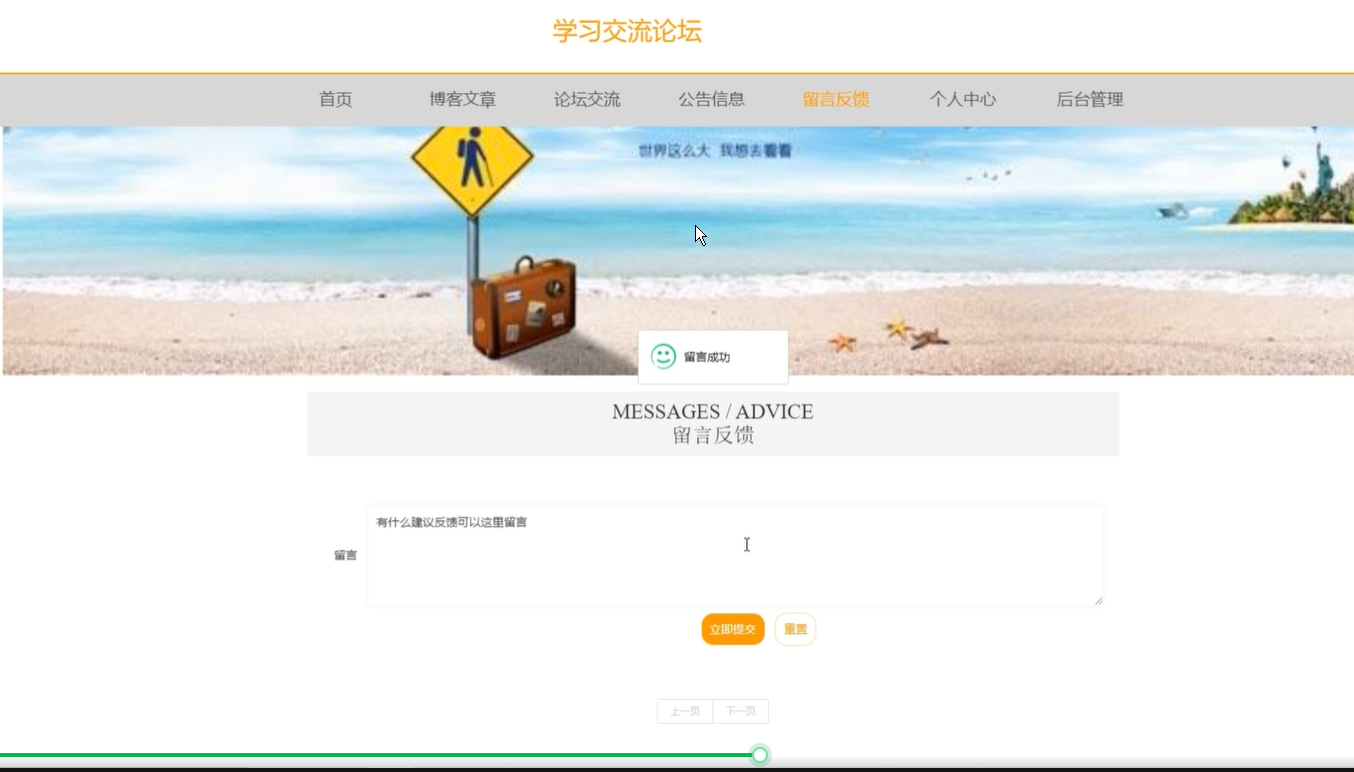The width and height of the screenshot is (1354, 772).
Task: Go to 博客文章 in the navigation bar
Action: (x=462, y=99)
